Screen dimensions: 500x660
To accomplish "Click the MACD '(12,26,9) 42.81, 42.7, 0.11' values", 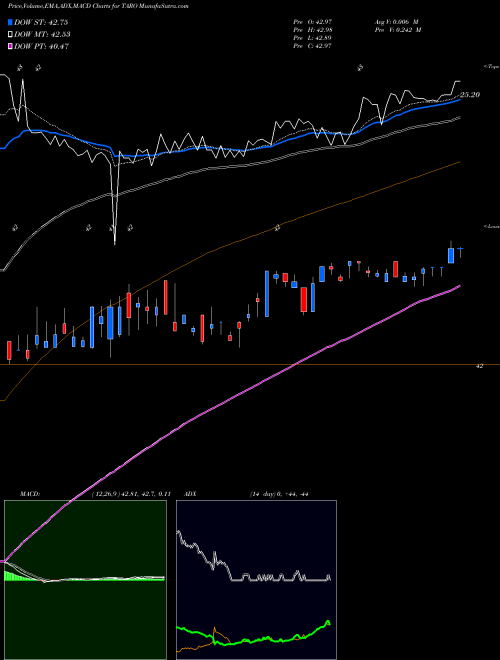I will point(131,494).
